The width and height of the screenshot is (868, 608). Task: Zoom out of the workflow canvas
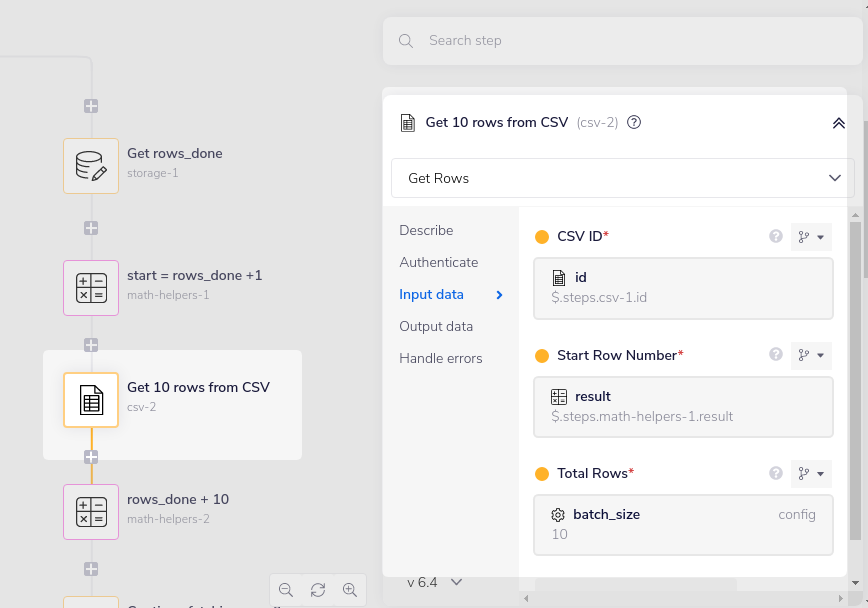(286, 590)
